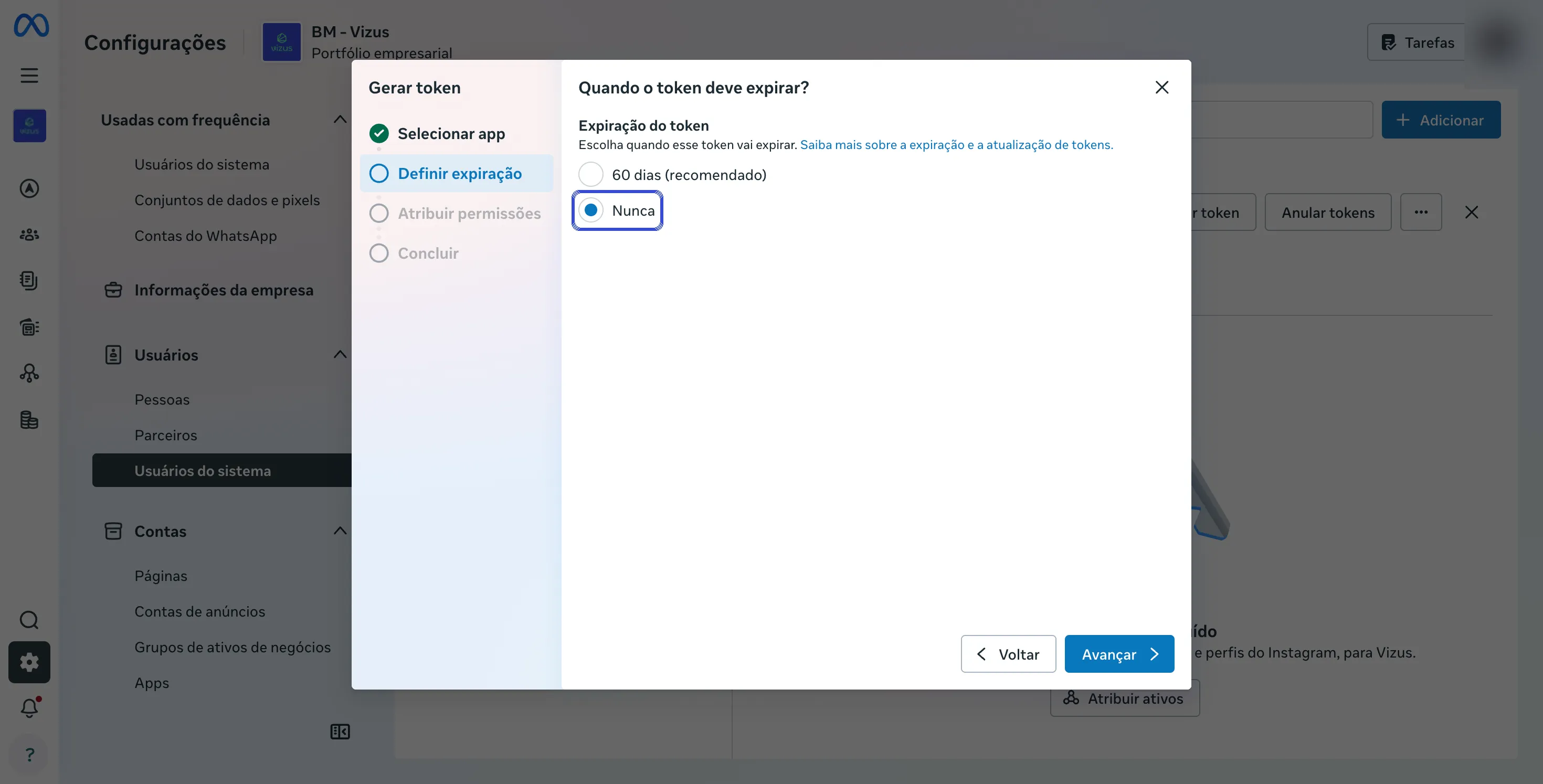Select the Definir expiração step
Screen dimensions: 1543x784
(457, 174)
